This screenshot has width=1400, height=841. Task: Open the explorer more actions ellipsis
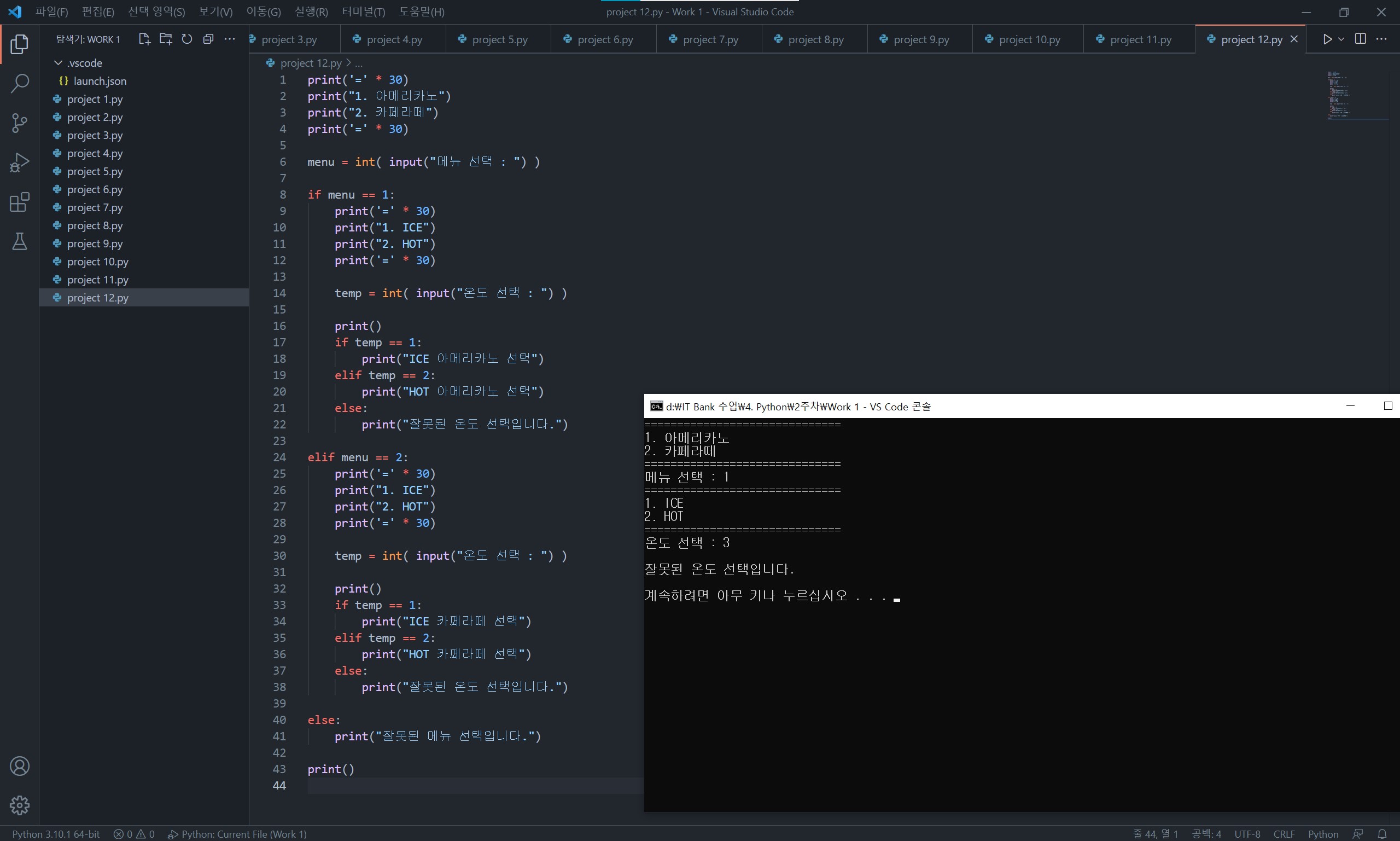[229, 39]
